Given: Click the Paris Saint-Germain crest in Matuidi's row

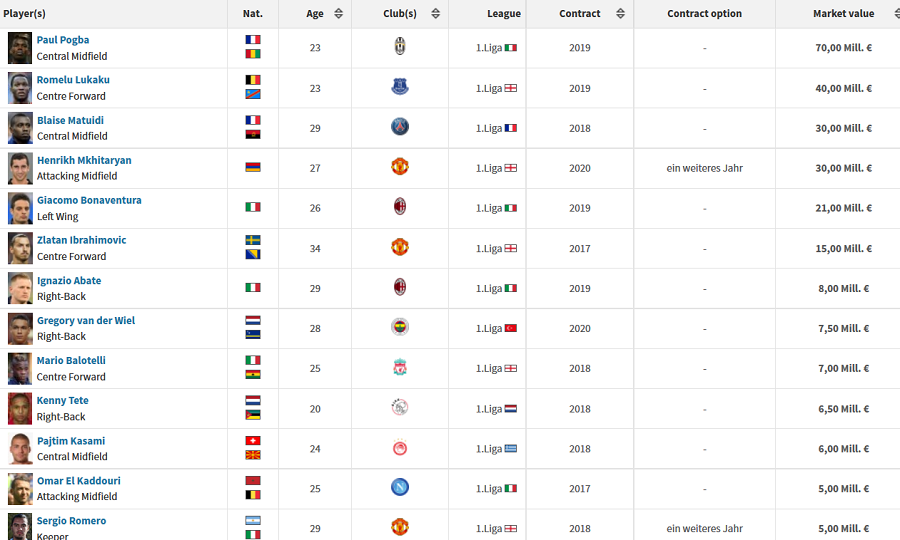Looking at the screenshot, I should coord(400,127).
